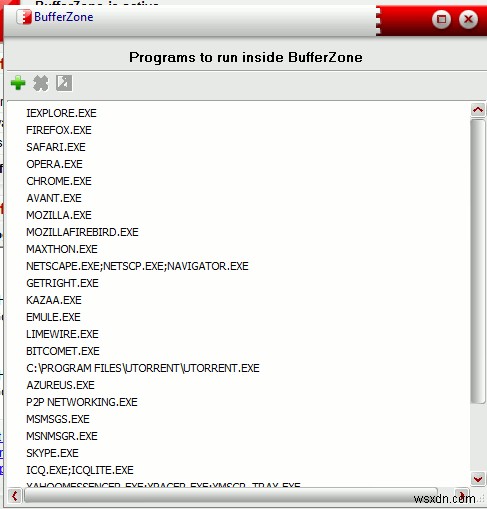Select OPERA.EXE entry
This screenshot has width=487, height=509.
click(54, 164)
